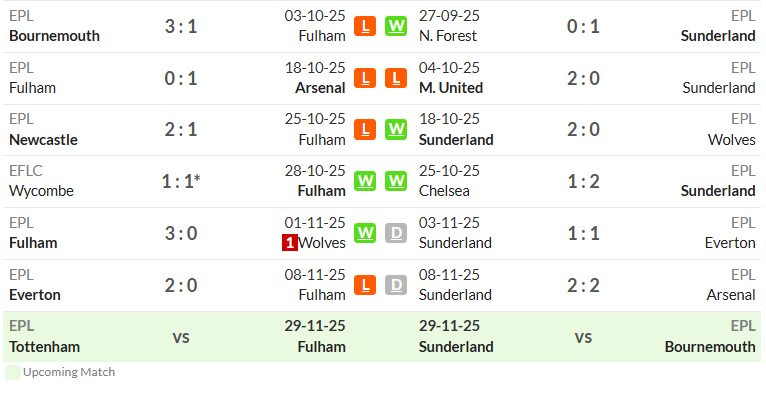
Task: Click the red card icon beside Wolves
Action: point(290,243)
